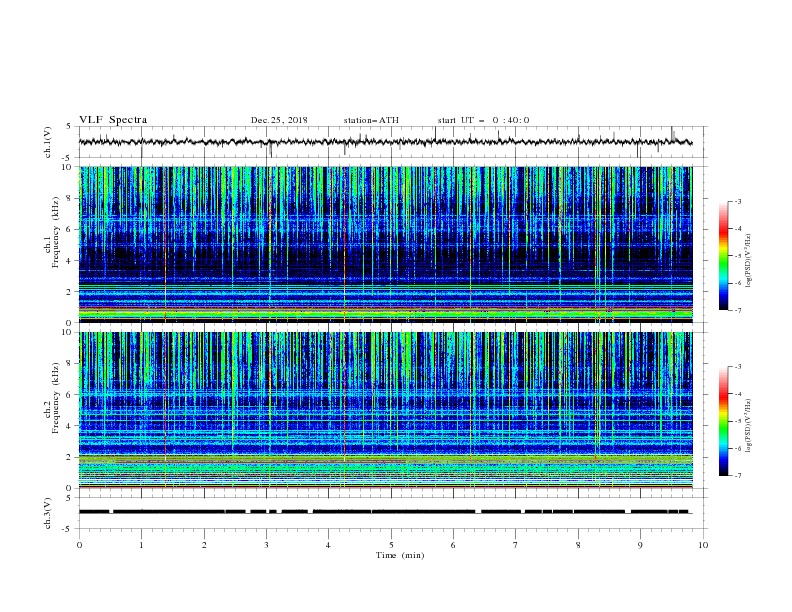Click time axis tick label "3"
This screenshot has height=612, width=792.
[x=266, y=545]
